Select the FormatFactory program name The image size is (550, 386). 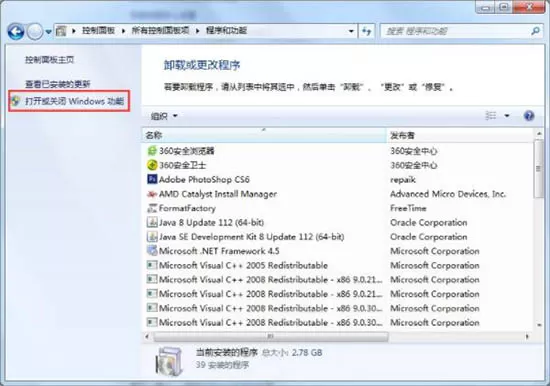(x=187, y=208)
